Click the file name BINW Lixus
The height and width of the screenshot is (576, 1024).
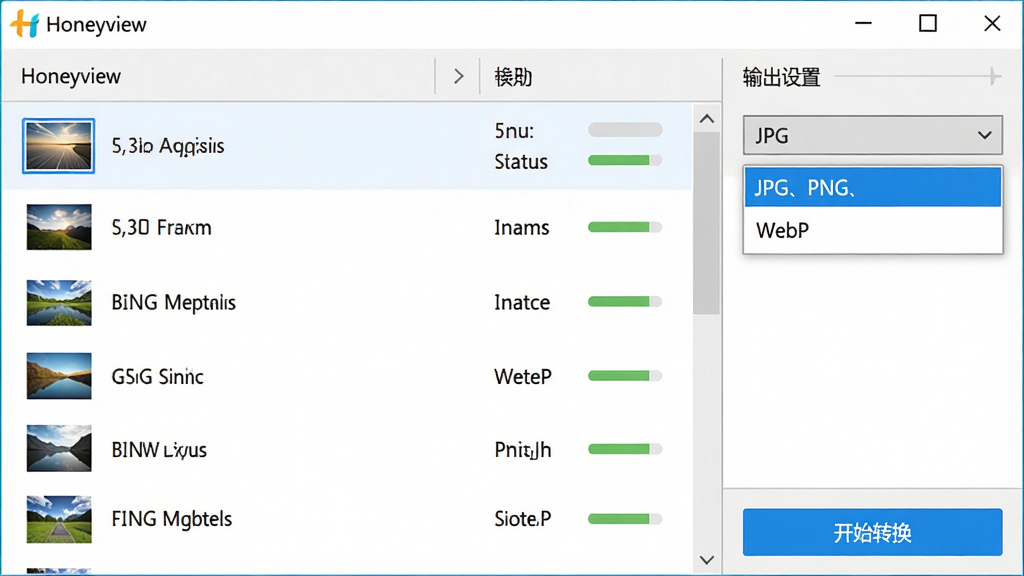click(159, 450)
